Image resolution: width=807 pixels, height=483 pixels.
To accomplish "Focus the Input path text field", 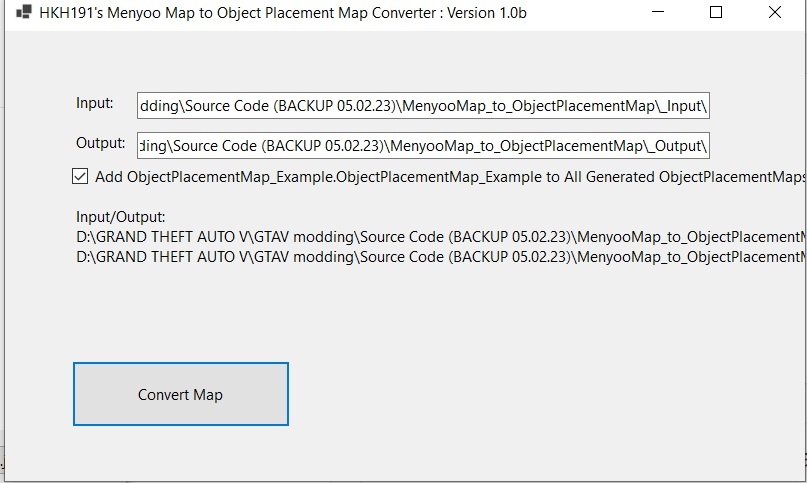I will tap(424, 105).
